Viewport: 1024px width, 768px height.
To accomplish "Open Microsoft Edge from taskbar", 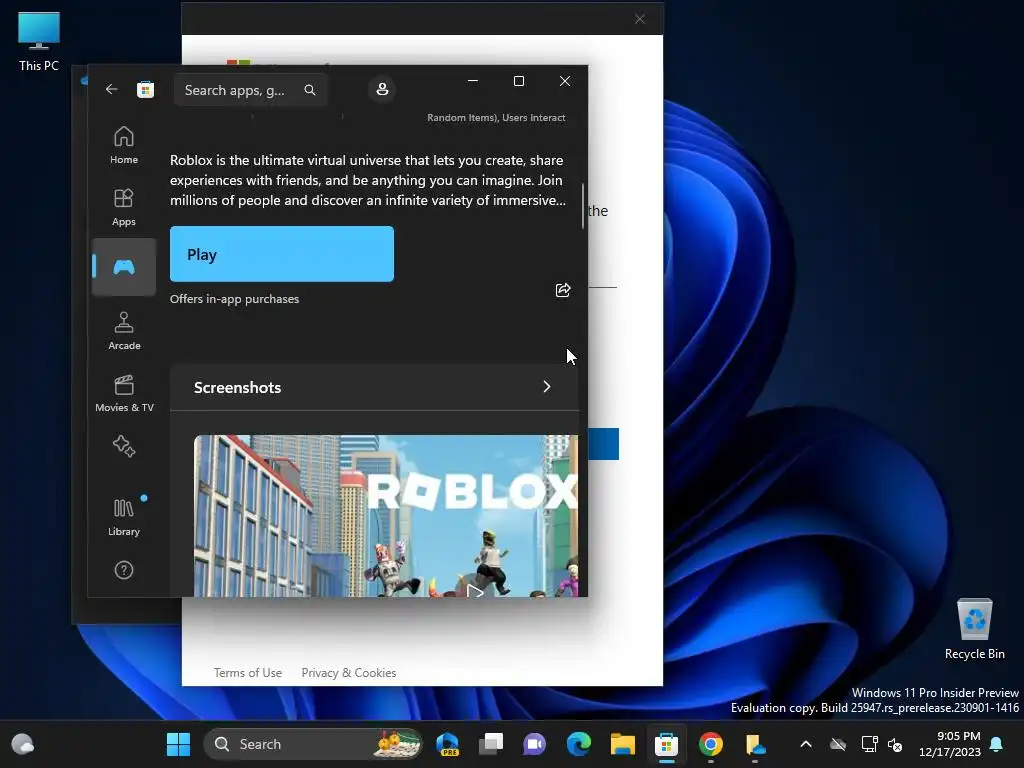I will 579,744.
